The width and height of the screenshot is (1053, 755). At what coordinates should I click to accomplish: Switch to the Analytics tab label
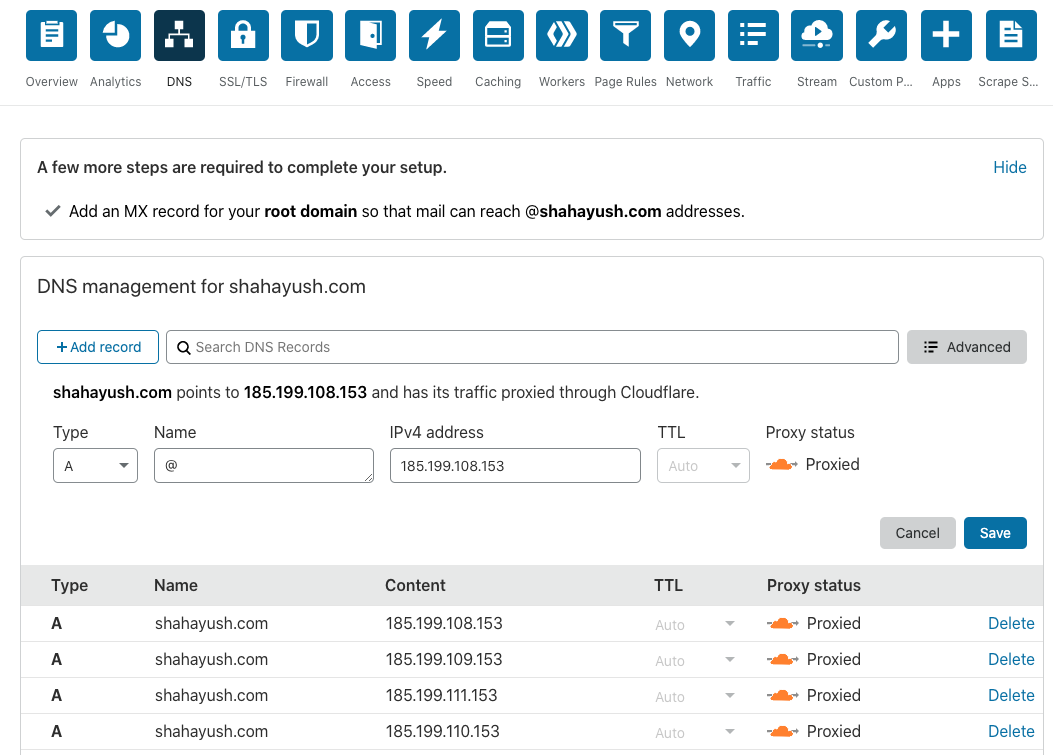(116, 82)
